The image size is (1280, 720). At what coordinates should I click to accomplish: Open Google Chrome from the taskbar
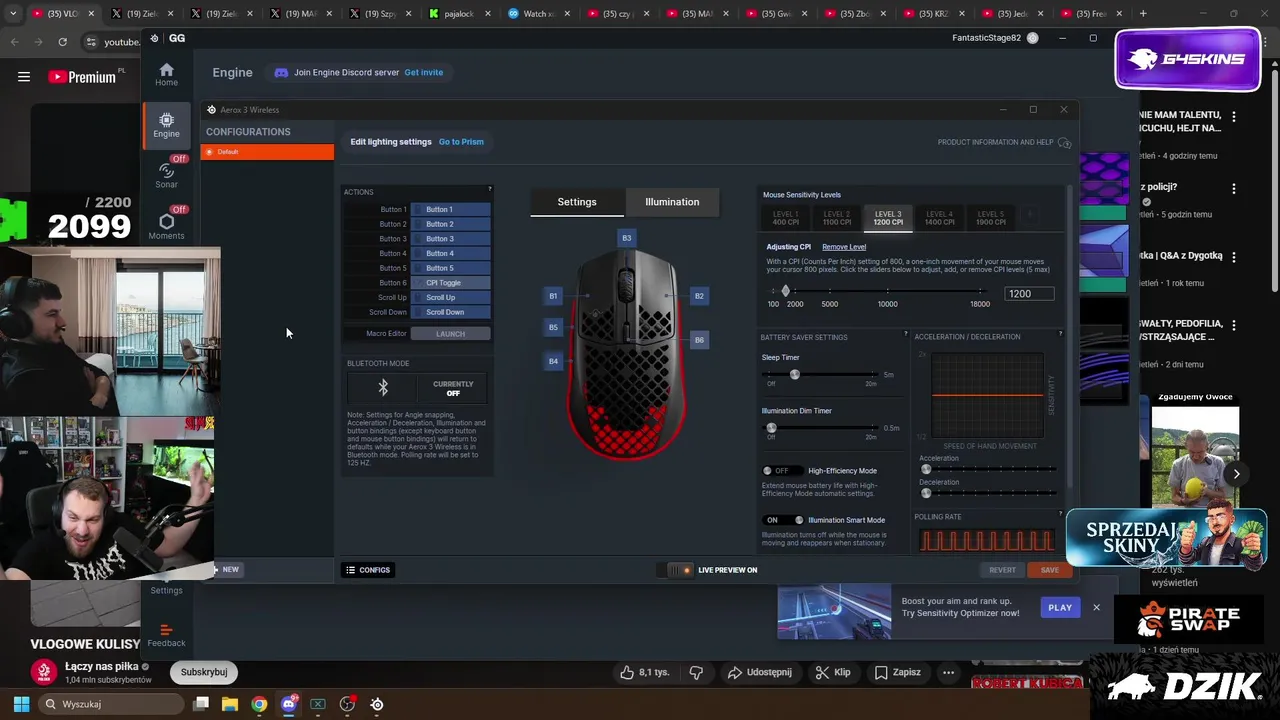(259, 704)
